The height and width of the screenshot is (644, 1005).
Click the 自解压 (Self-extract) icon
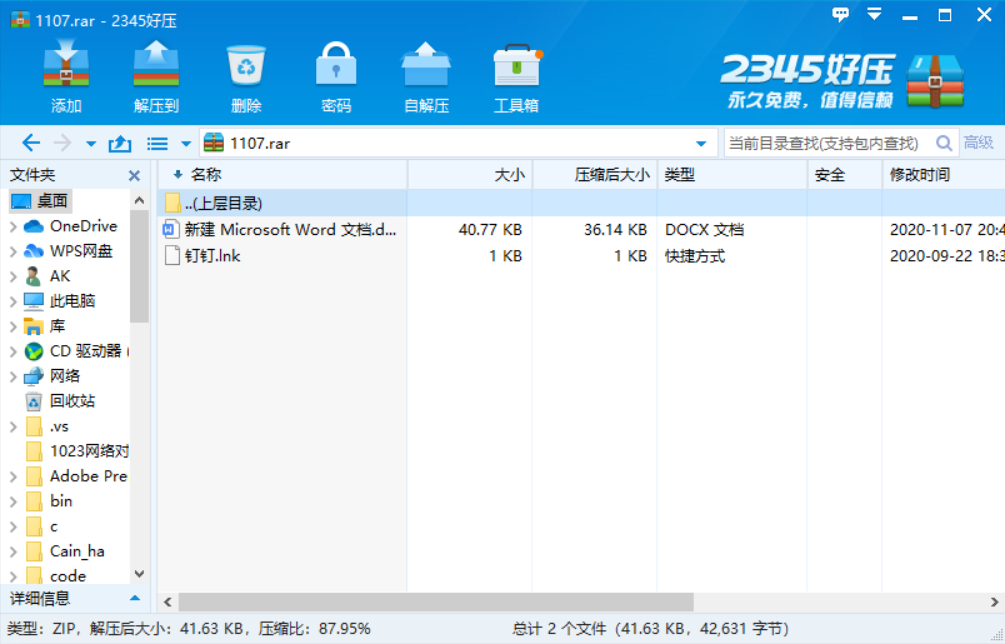click(426, 64)
